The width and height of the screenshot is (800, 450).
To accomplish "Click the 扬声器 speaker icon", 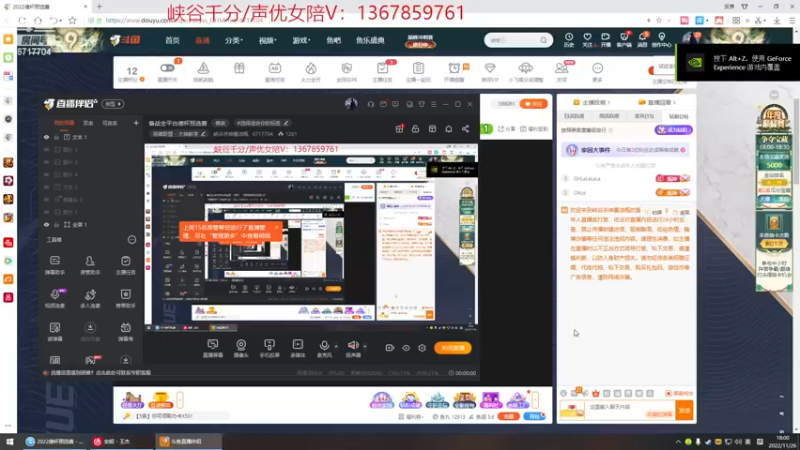I will [x=353, y=346].
